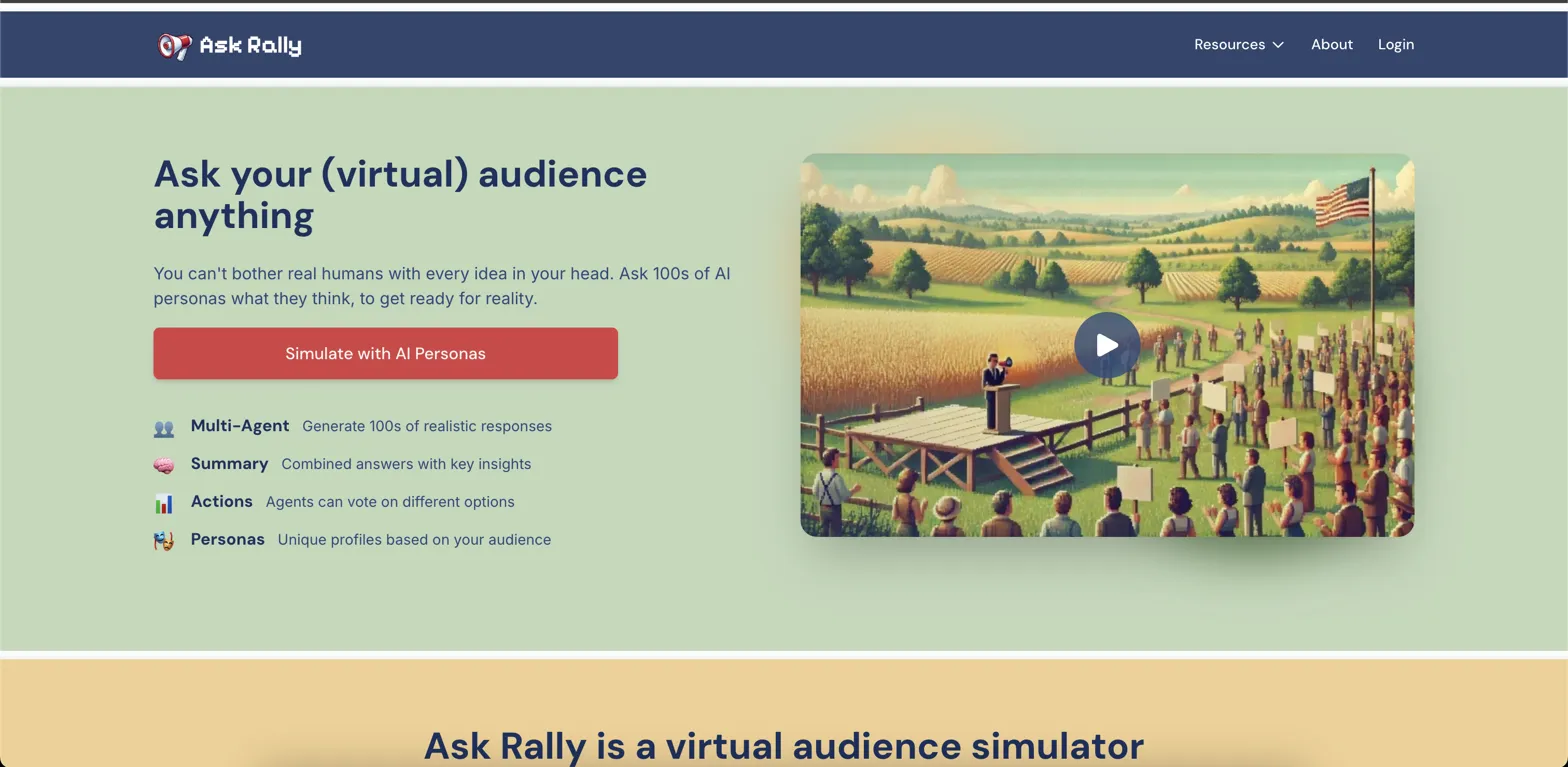The width and height of the screenshot is (1568, 767).
Task: Select the Multi-Agent feature label
Action: point(240,425)
